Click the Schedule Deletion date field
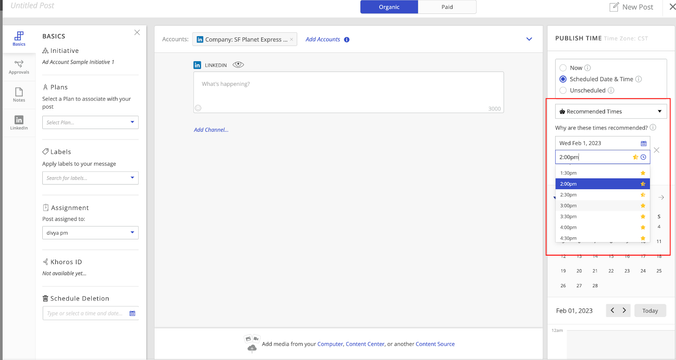 90,313
